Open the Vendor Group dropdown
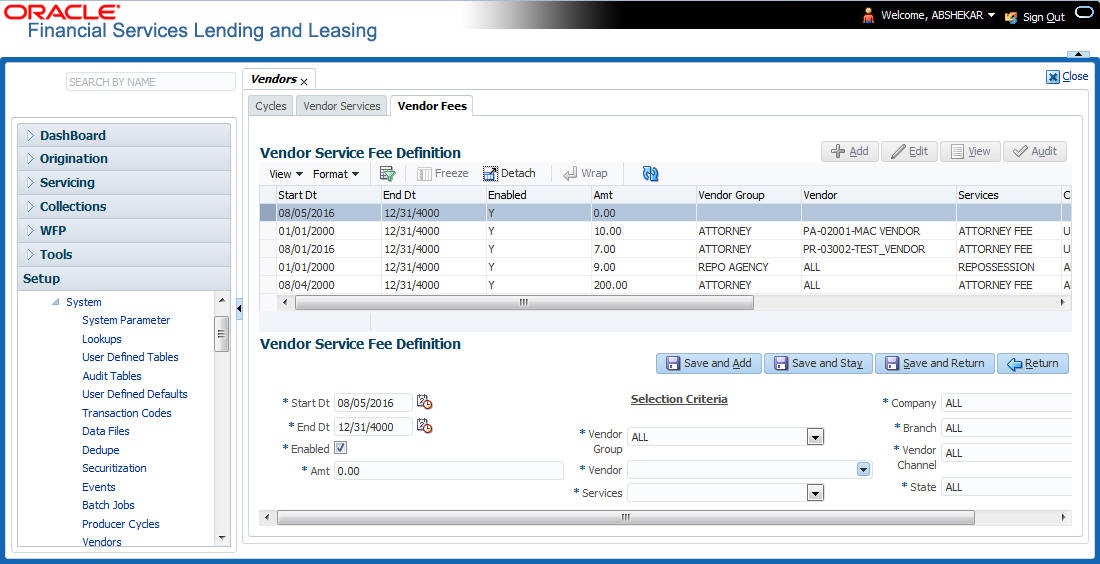1100x564 pixels. tap(814, 437)
